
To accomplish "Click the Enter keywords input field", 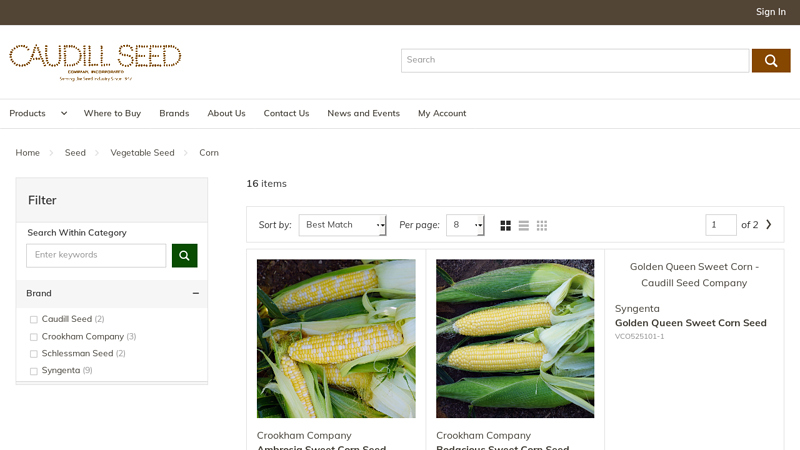I will [96, 256].
